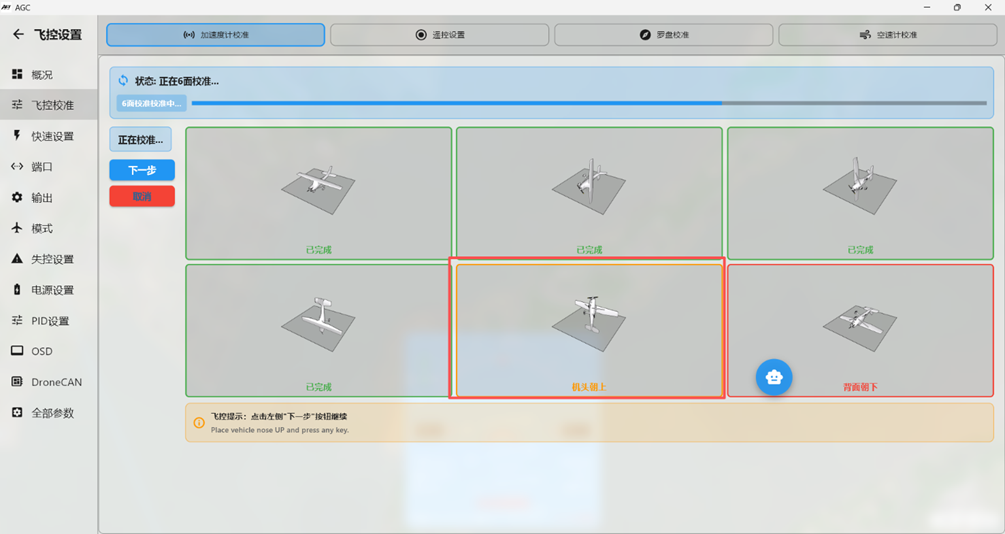Click the 输出 gear icon in sidebar
The width and height of the screenshot is (1005, 534).
[x=17, y=198]
